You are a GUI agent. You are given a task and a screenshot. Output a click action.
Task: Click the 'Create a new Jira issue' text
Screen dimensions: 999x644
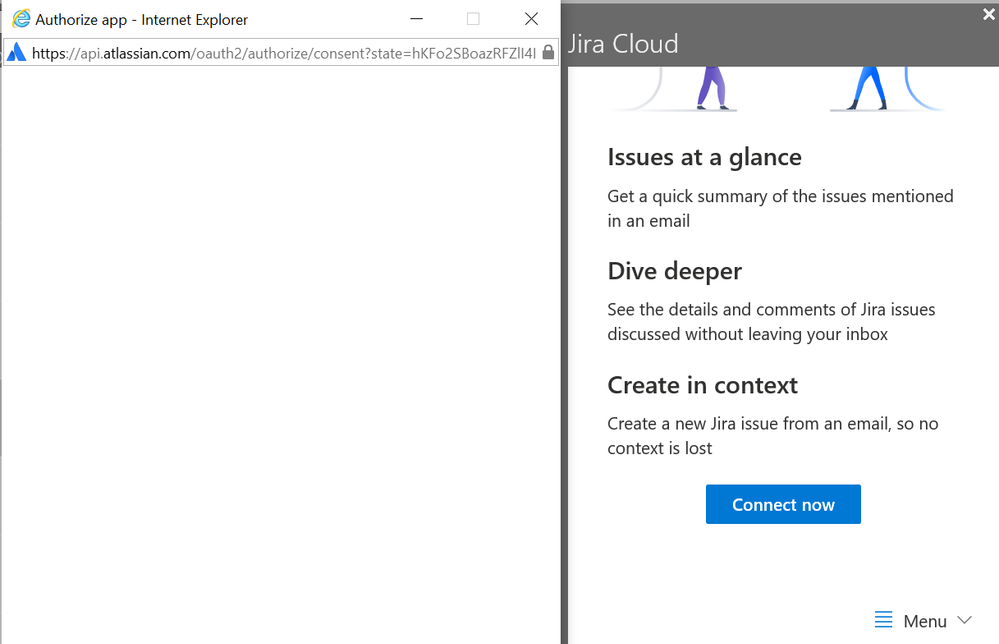pyautogui.click(x=772, y=436)
